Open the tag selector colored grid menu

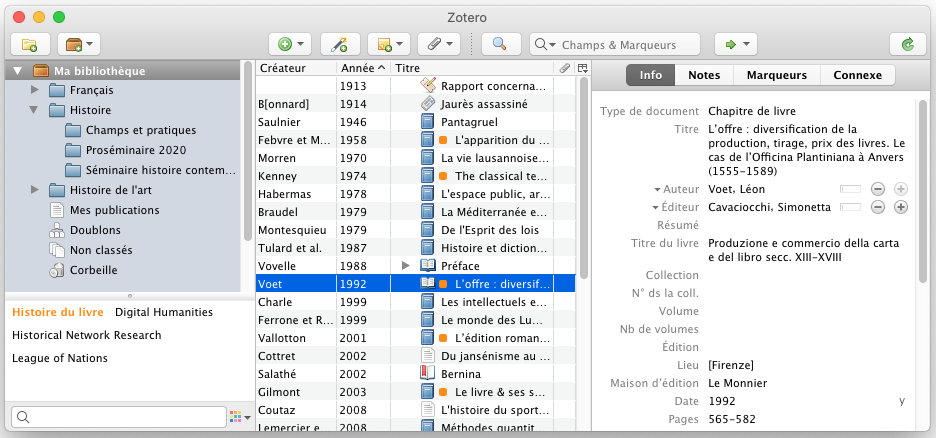pyautogui.click(x=240, y=417)
